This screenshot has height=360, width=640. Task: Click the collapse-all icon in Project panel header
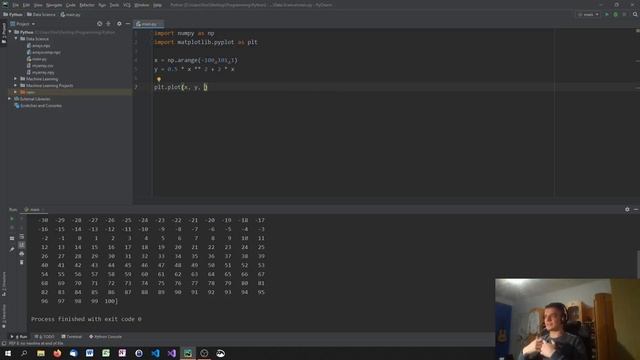coord(109,24)
